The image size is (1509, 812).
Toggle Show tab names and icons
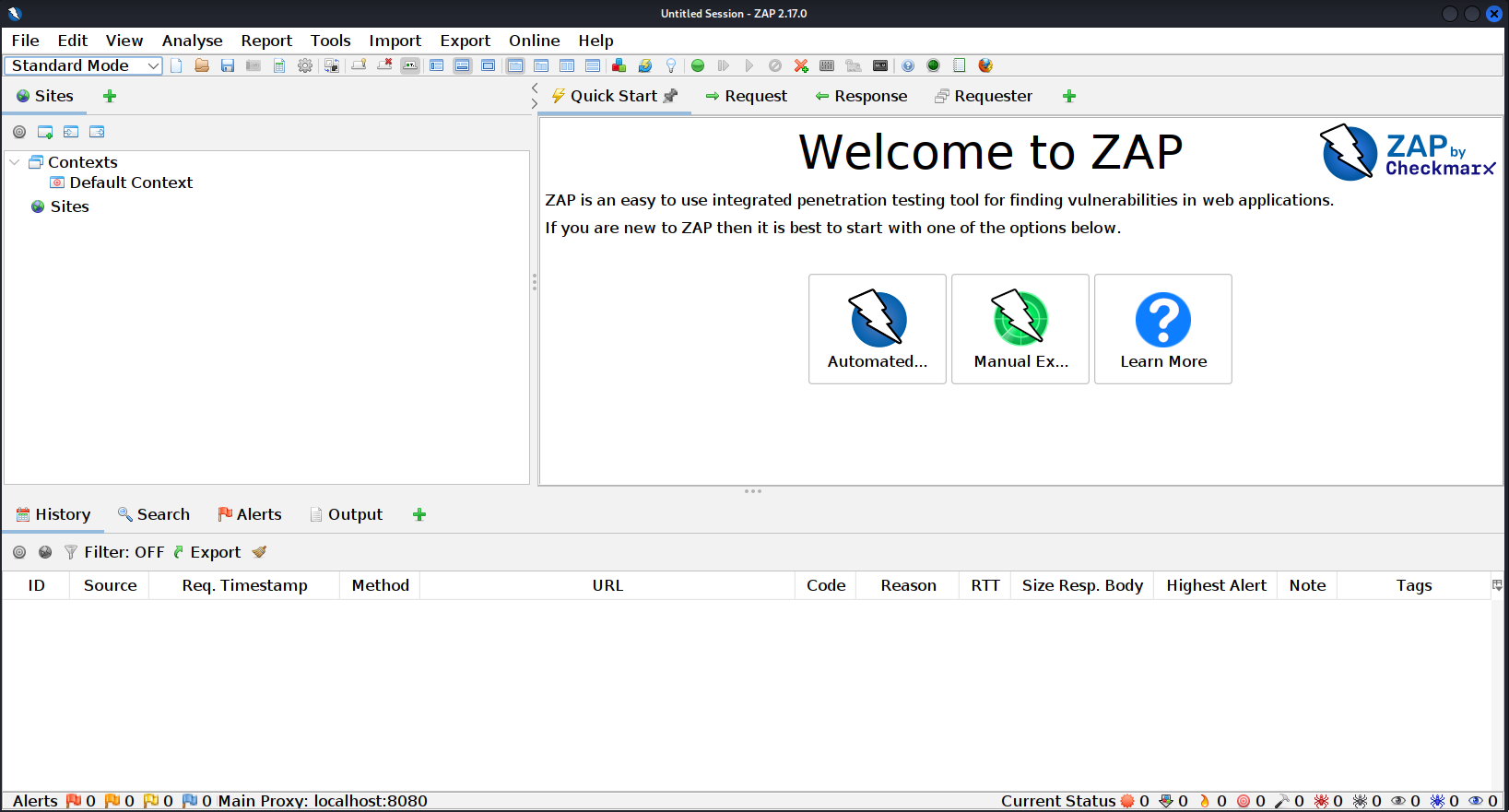pos(410,65)
